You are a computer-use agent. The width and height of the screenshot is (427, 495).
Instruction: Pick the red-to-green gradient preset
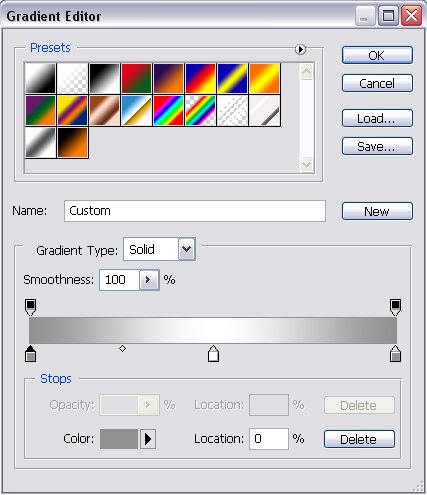click(136, 78)
